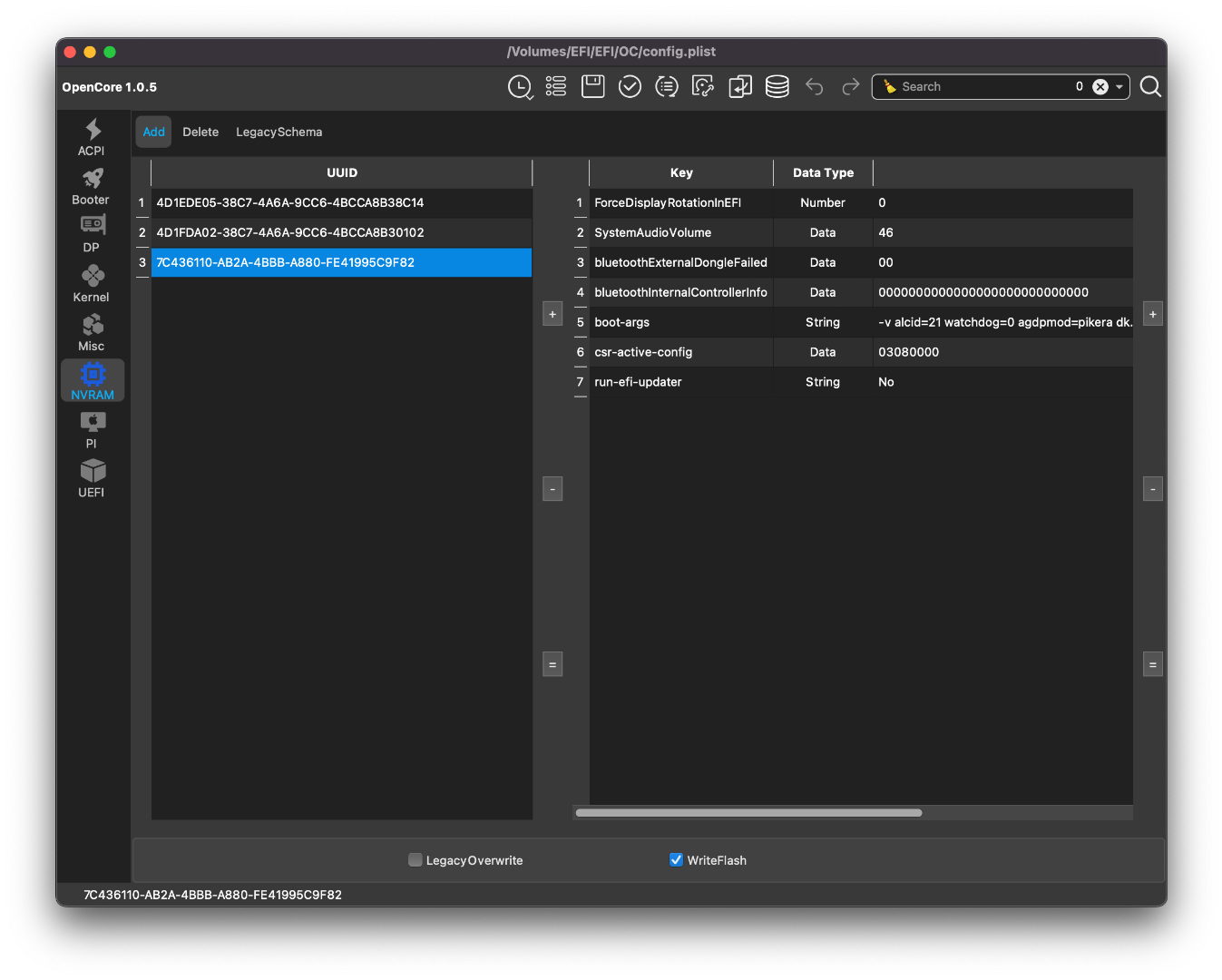
Task: Clear search with the X button
Action: [x=1100, y=87]
